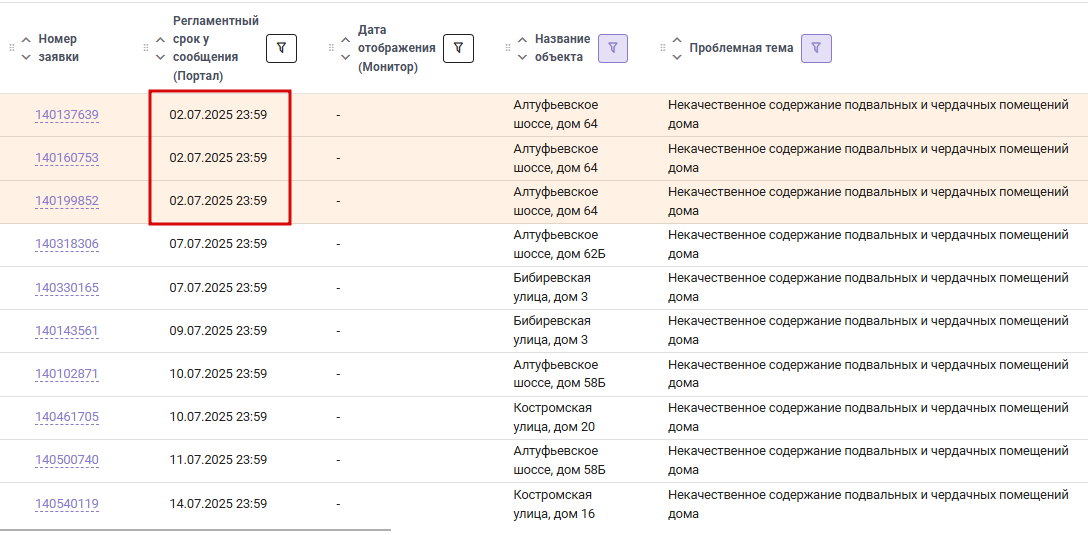Screen dimensions: 1088x535
Task: Select address Алтуфьевское шоссе, дом 64 for 140160753
Action: pos(556,158)
